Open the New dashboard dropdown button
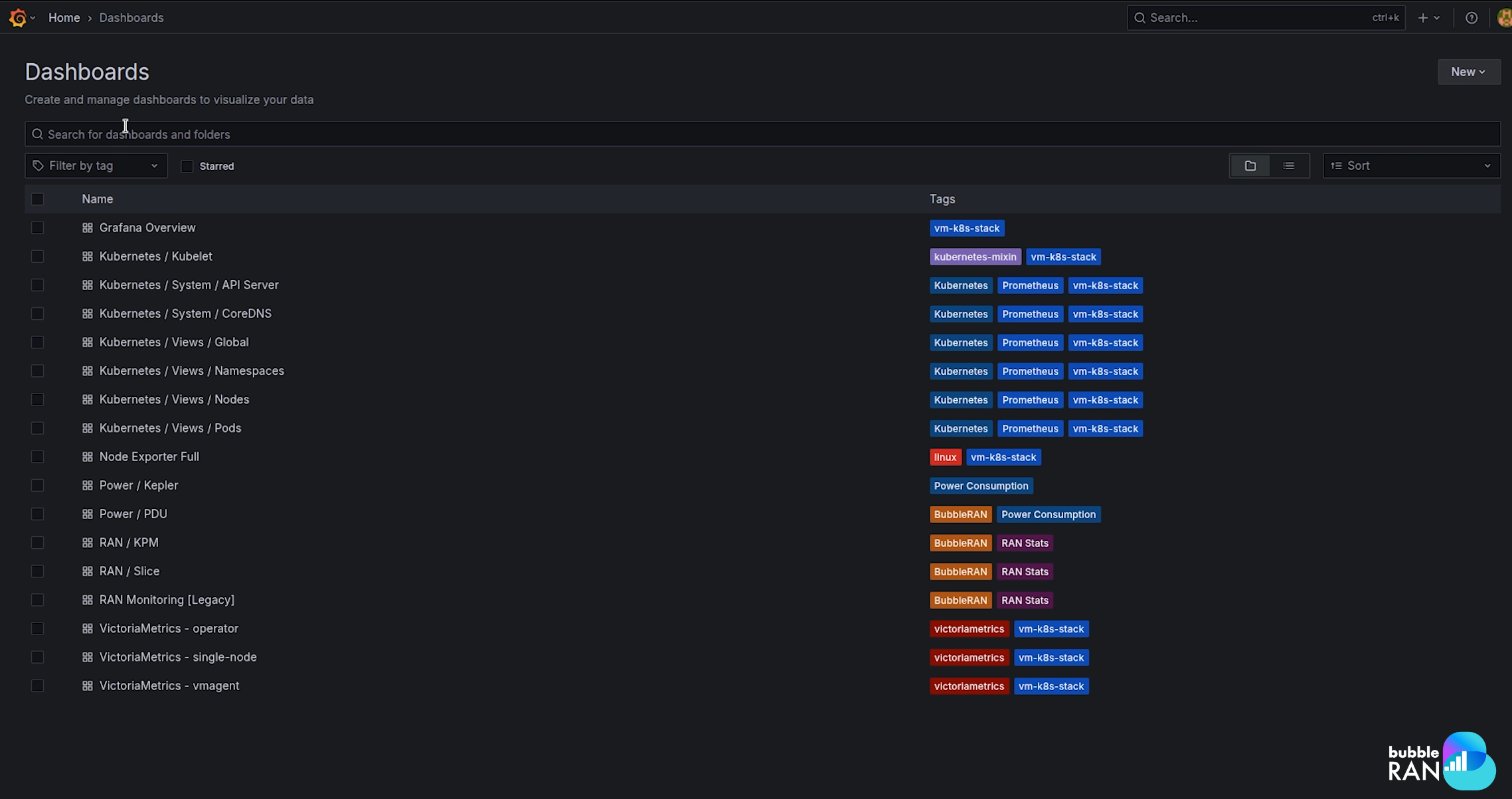Screen dimensions: 1512x799 tap(1468, 72)
